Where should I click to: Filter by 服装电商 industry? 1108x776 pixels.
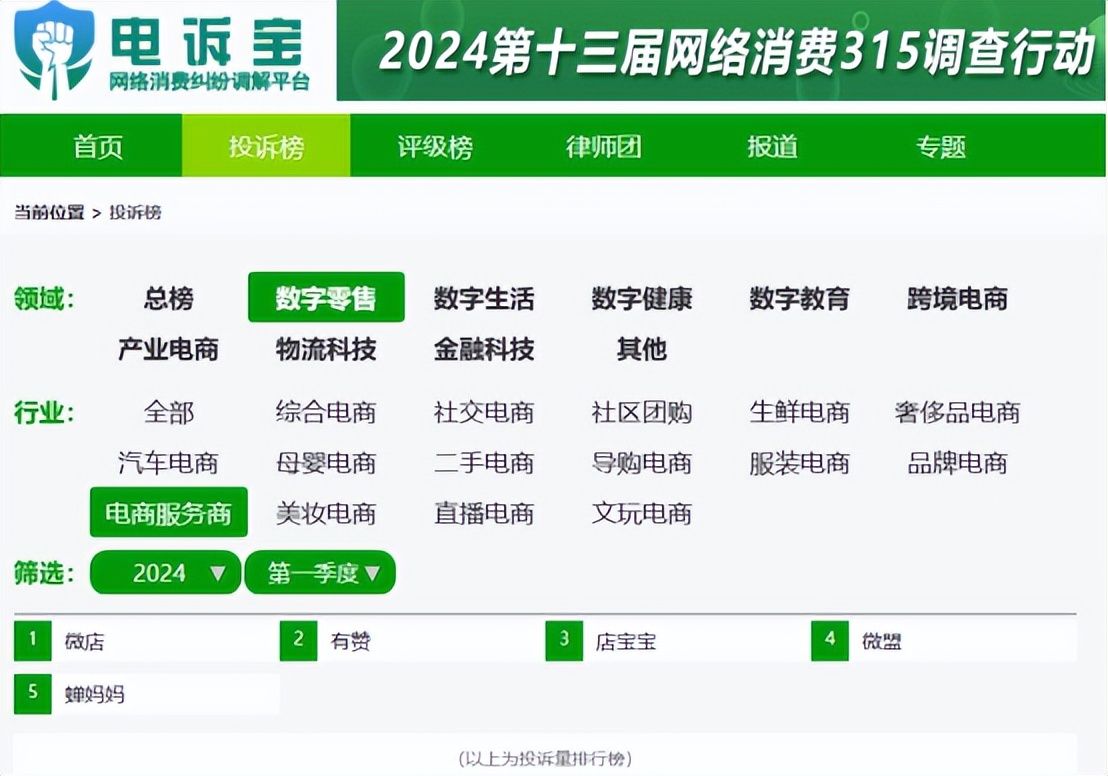tap(799, 462)
